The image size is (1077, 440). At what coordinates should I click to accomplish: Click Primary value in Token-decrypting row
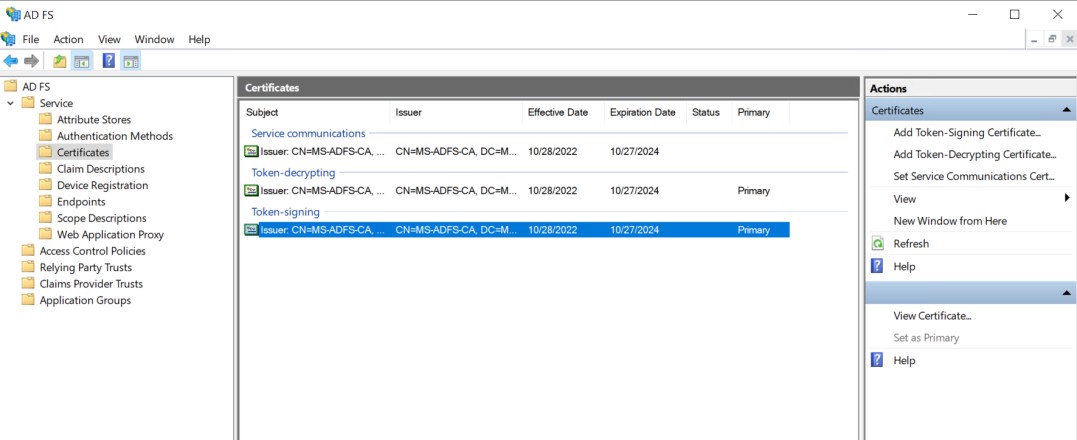(753, 191)
